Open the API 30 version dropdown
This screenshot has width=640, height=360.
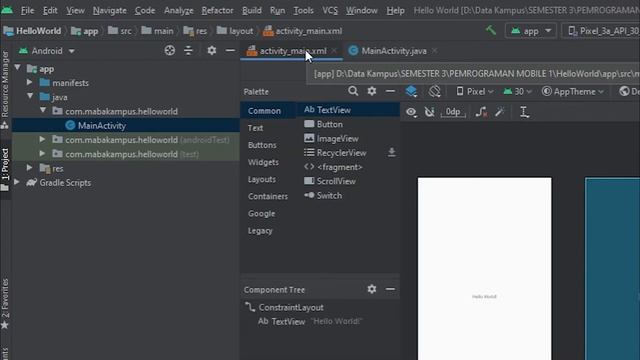(x=518, y=91)
